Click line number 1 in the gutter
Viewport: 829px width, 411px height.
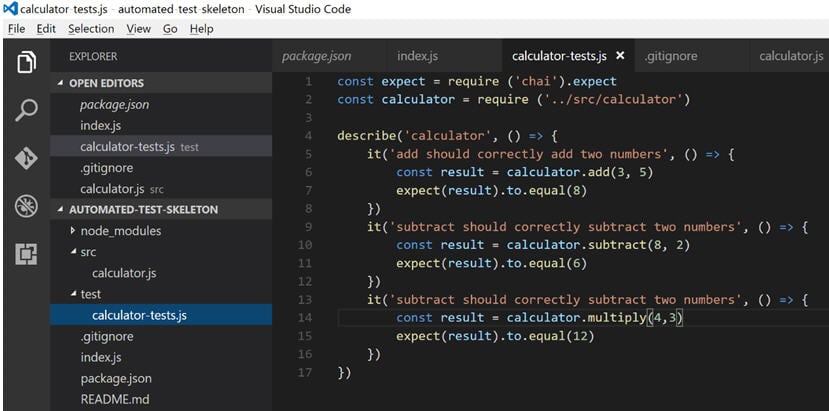(308, 81)
